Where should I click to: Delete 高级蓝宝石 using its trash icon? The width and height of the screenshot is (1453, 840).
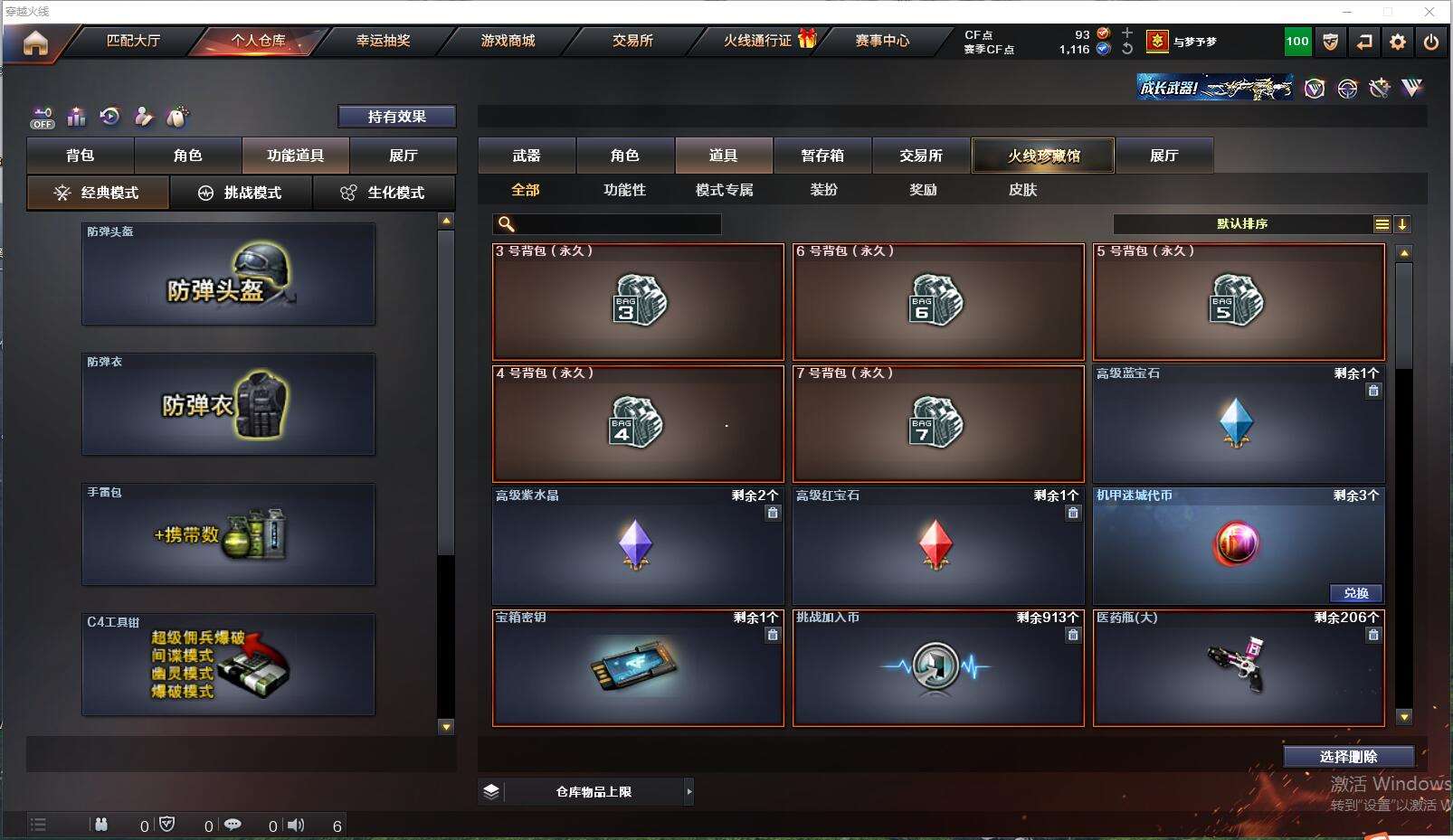tap(1373, 391)
